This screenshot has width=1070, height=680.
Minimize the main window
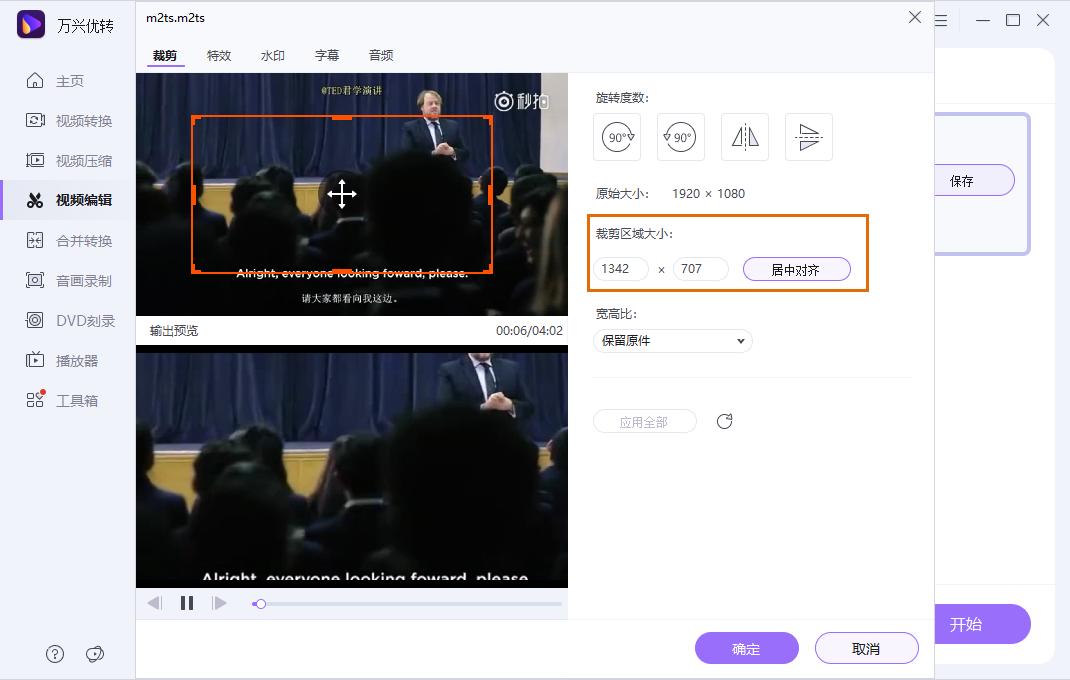point(983,20)
